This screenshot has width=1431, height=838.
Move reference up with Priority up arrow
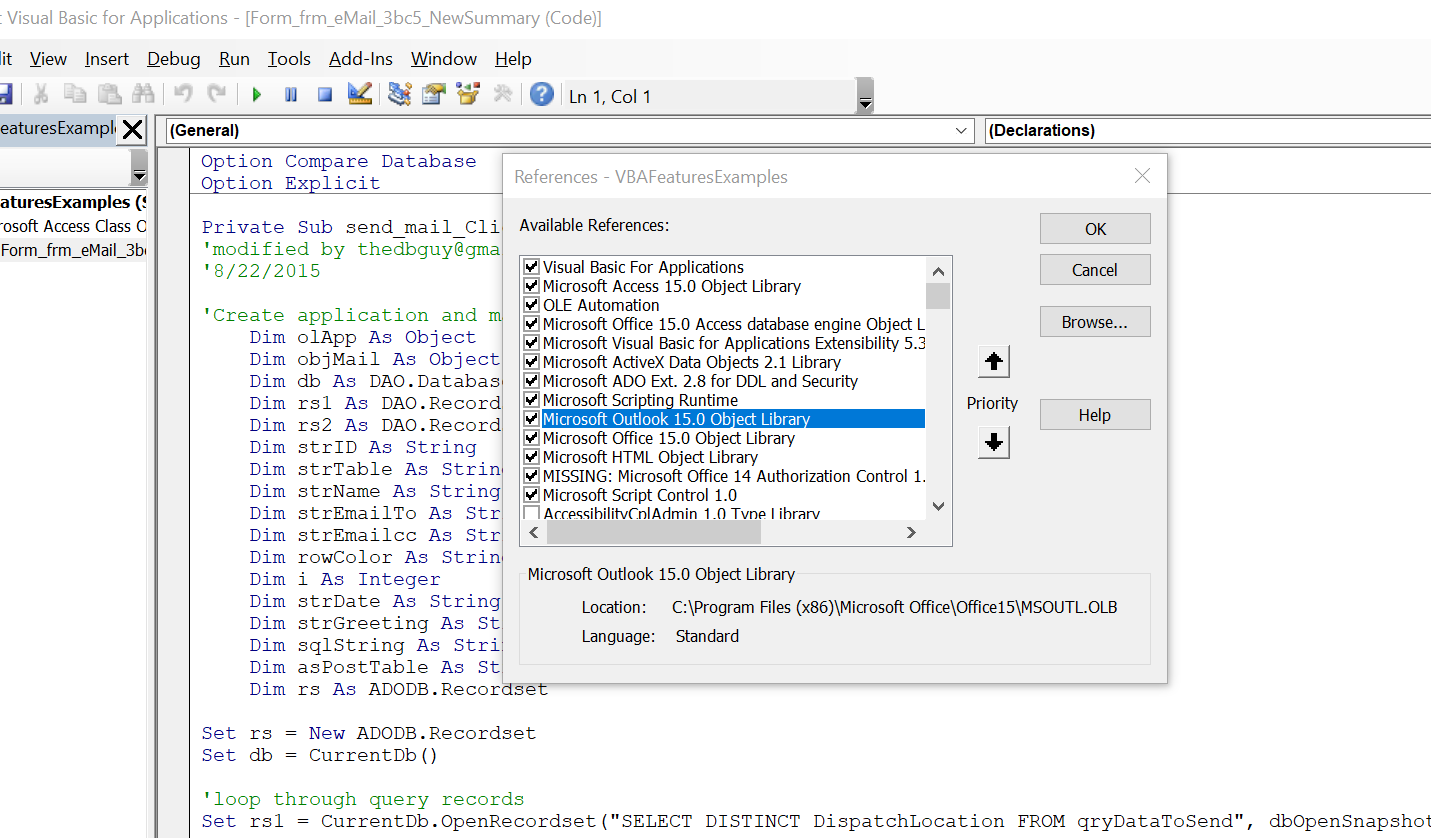(993, 362)
